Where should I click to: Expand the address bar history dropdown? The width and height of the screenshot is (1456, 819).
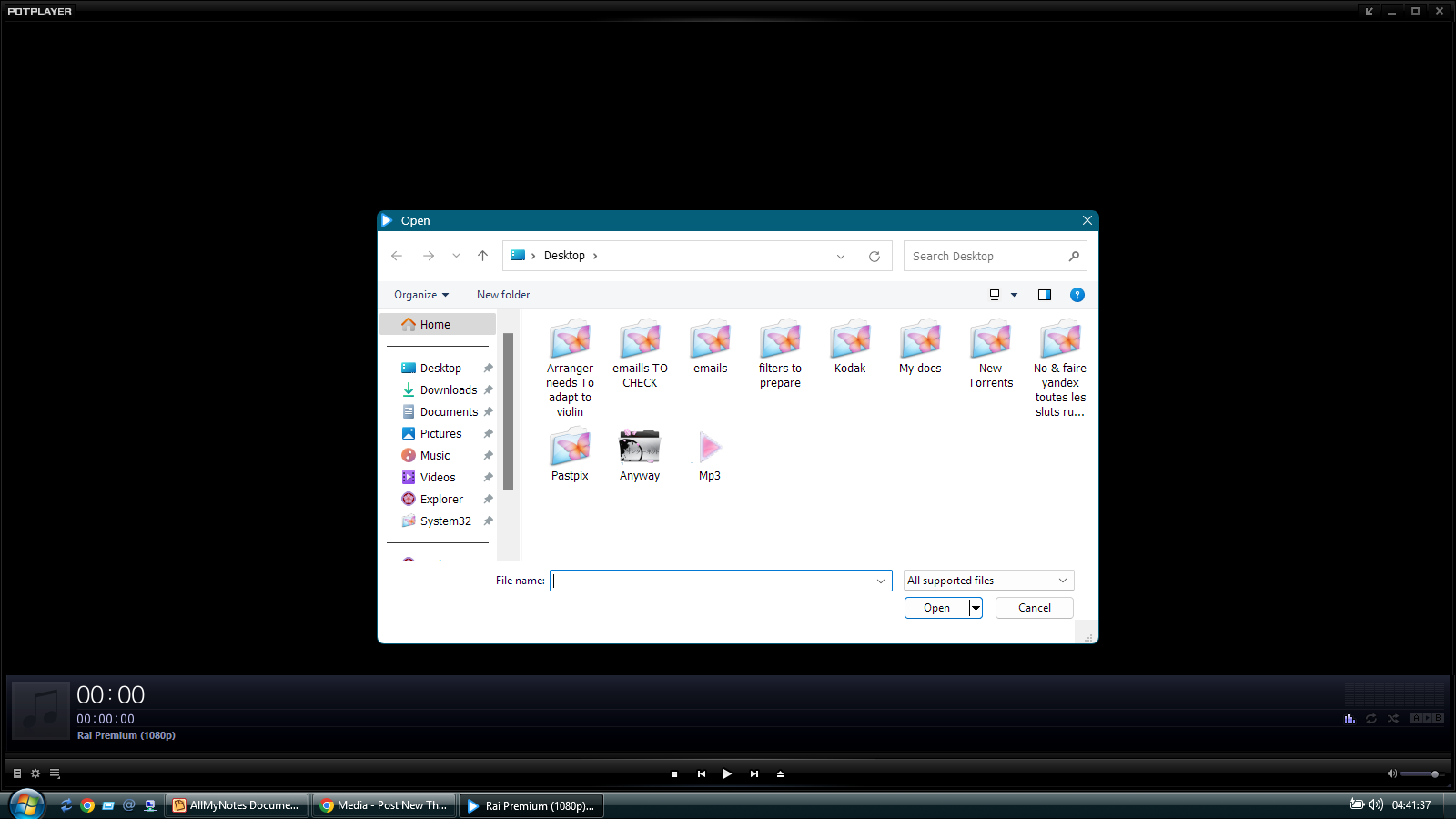[841, 257]
